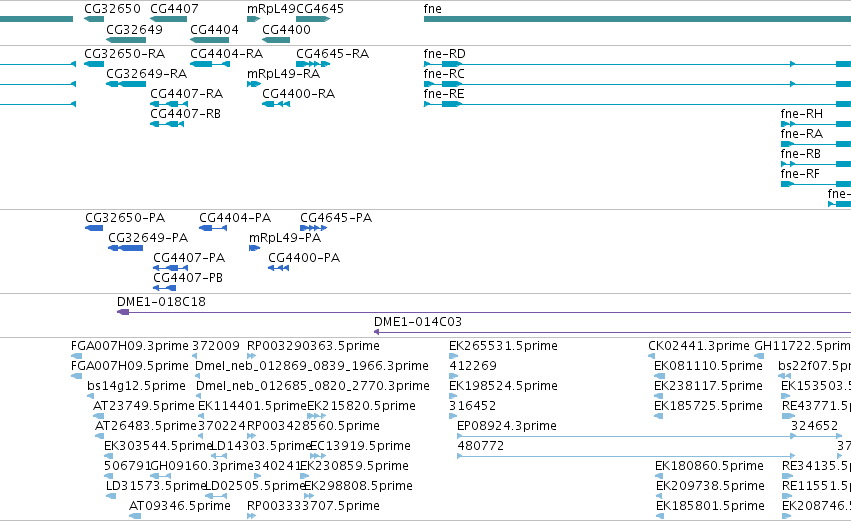This screenshot has height=521, width=851.
Task: Select protein label CG4645-PA
Action: pos(336,218)
